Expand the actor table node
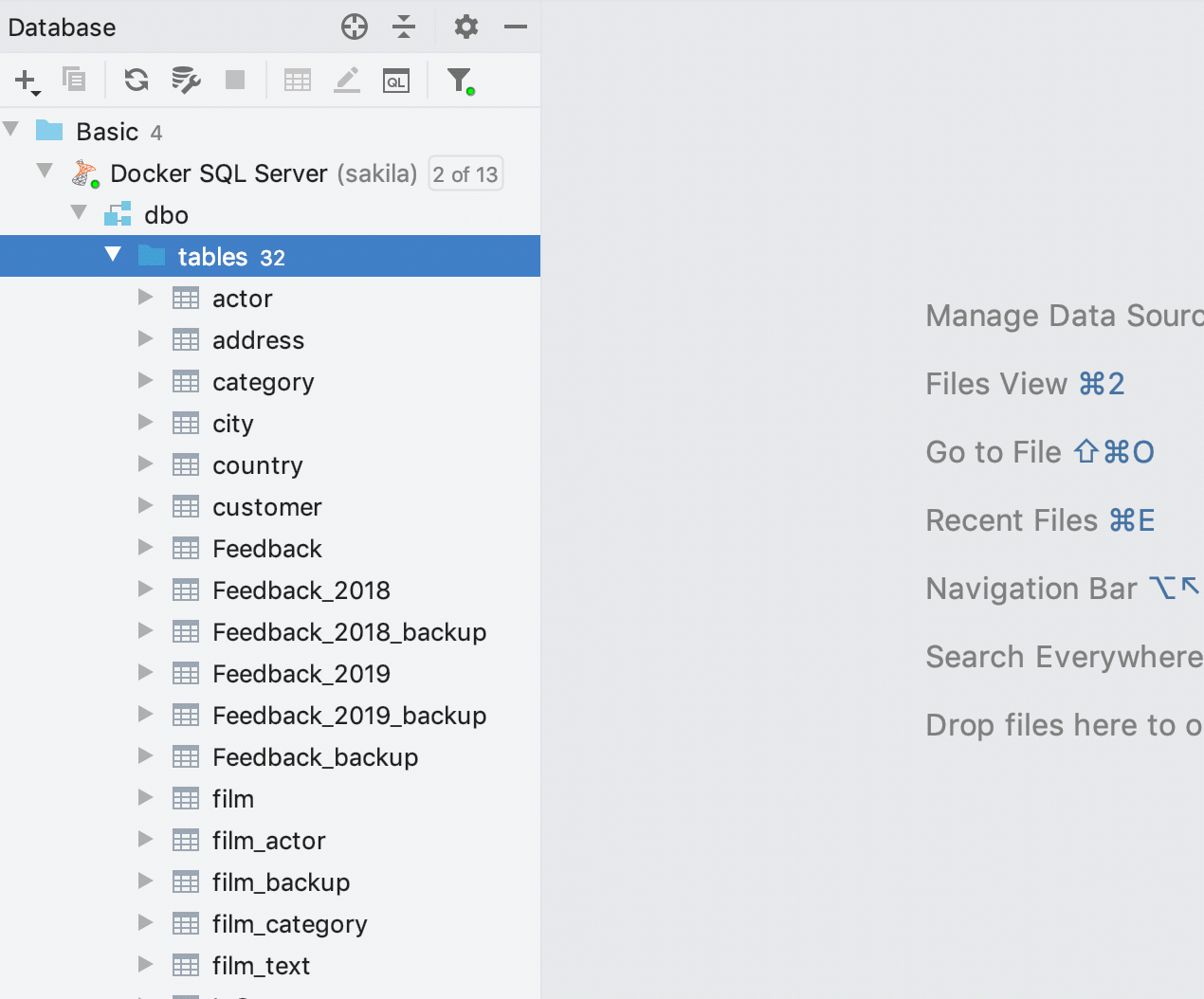 145,298
